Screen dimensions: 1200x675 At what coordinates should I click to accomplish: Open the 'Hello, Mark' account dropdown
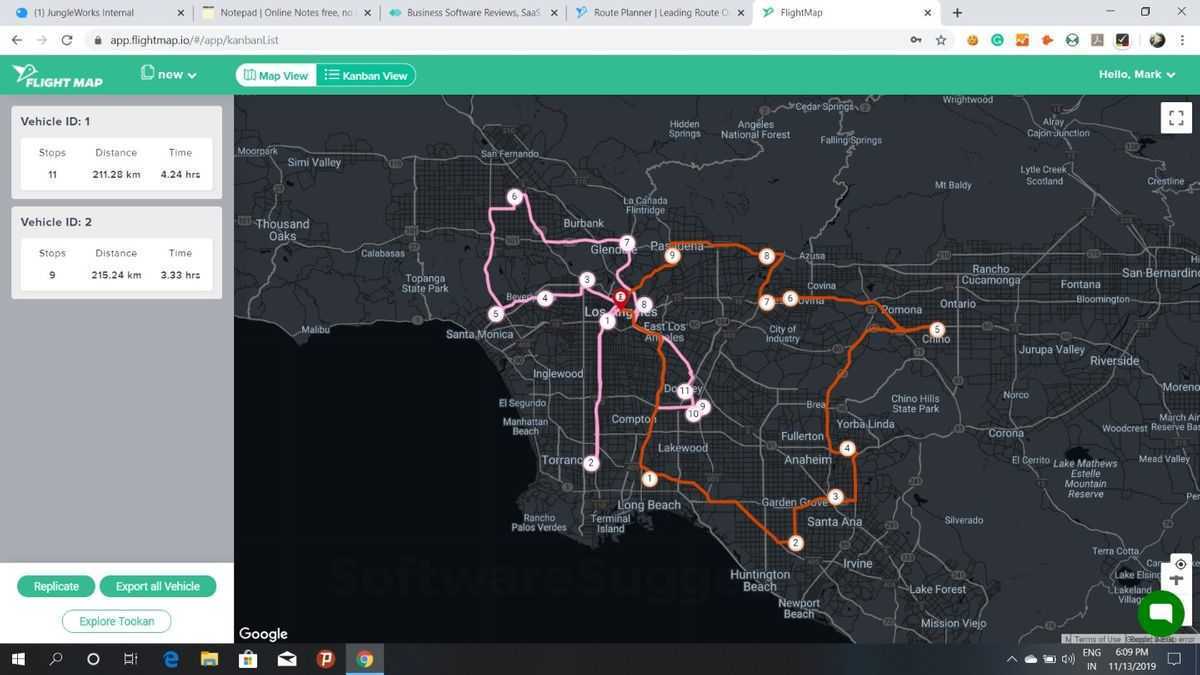(x=1137, y=74)
